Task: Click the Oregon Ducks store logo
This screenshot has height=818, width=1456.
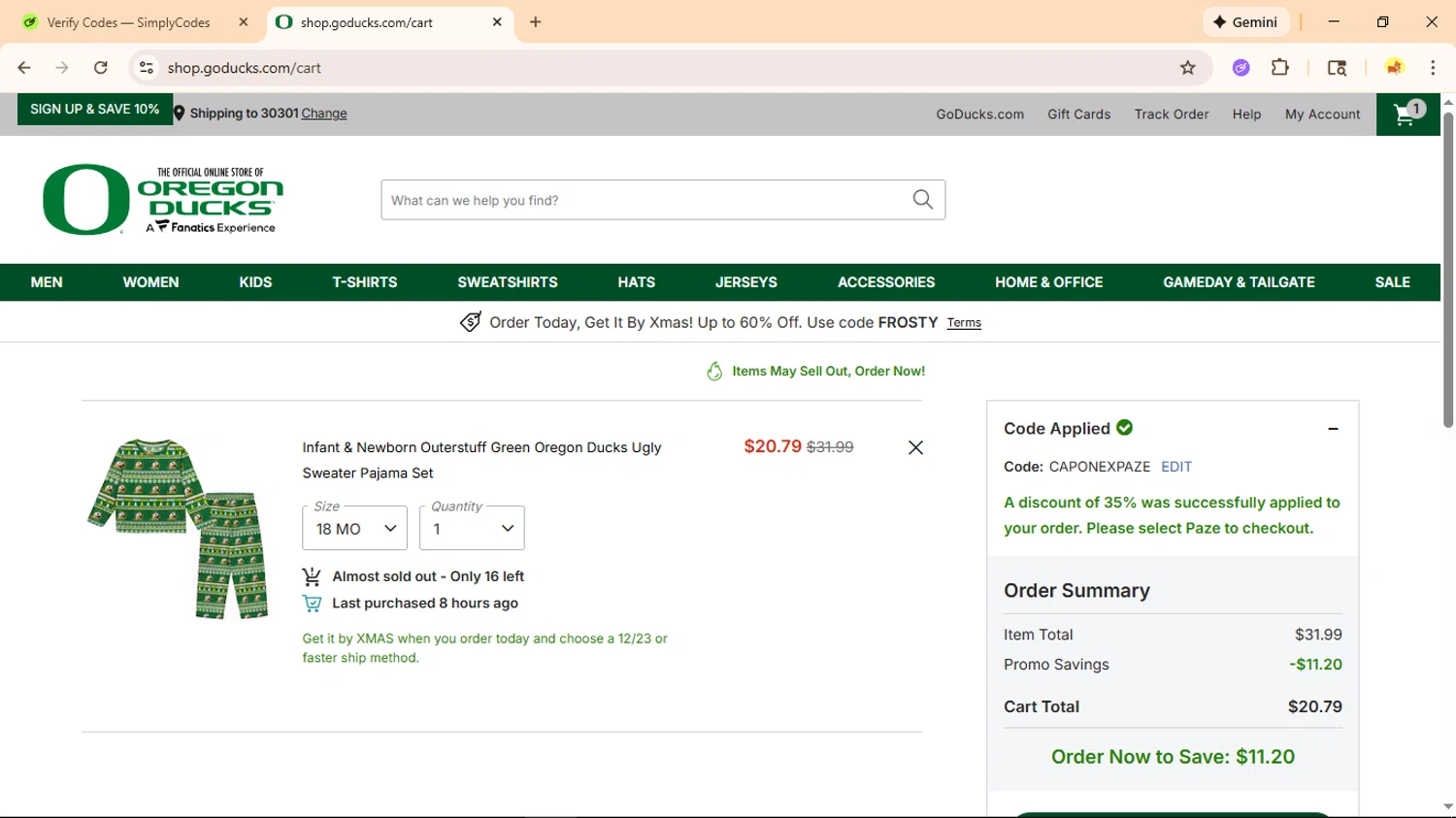Action: pos(163,200)
